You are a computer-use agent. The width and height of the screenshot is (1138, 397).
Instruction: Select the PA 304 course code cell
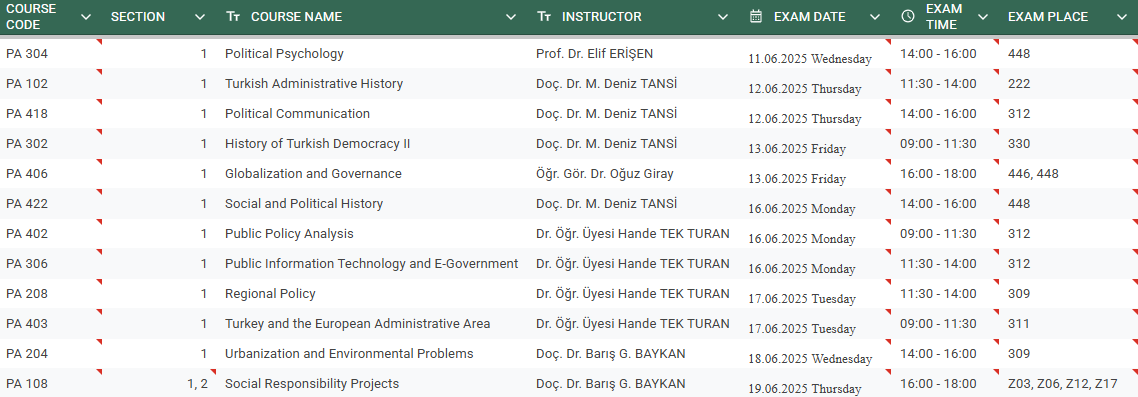(x=52, y=54)
